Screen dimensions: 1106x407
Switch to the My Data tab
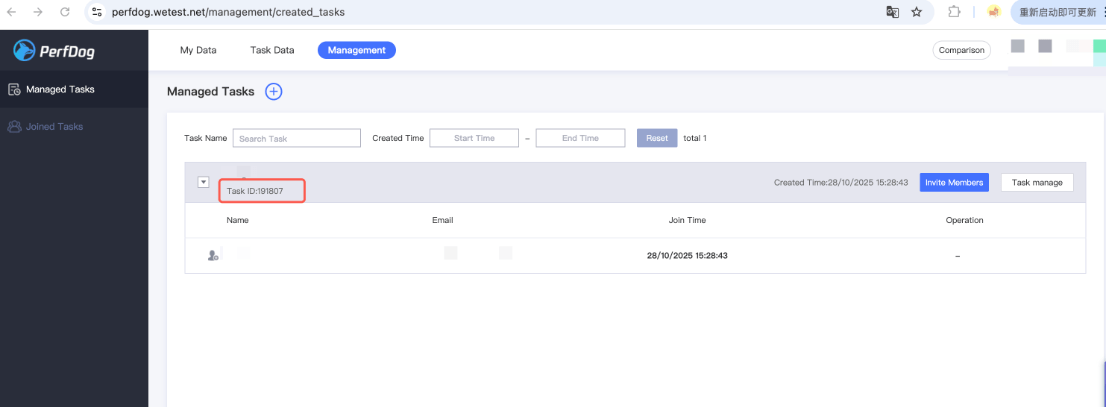click(x=198, y=50)
